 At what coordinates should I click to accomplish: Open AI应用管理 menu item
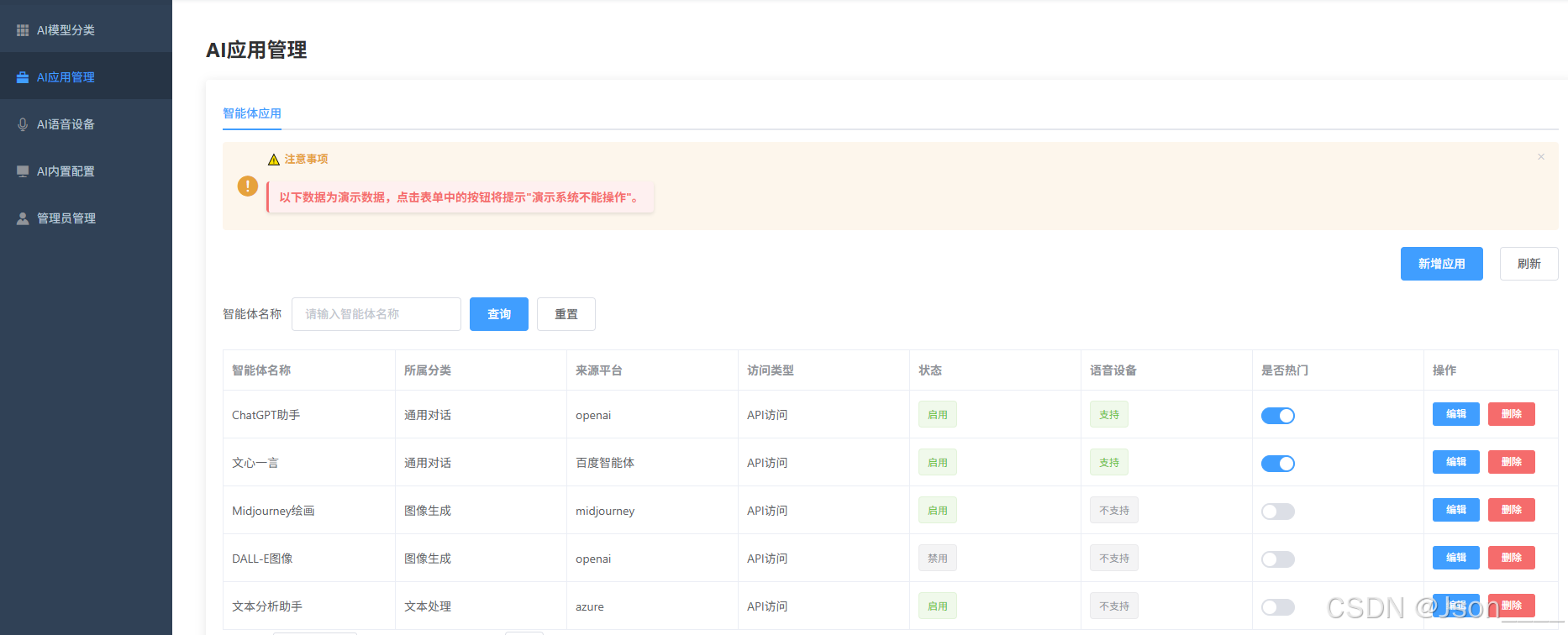click(86, 77)
